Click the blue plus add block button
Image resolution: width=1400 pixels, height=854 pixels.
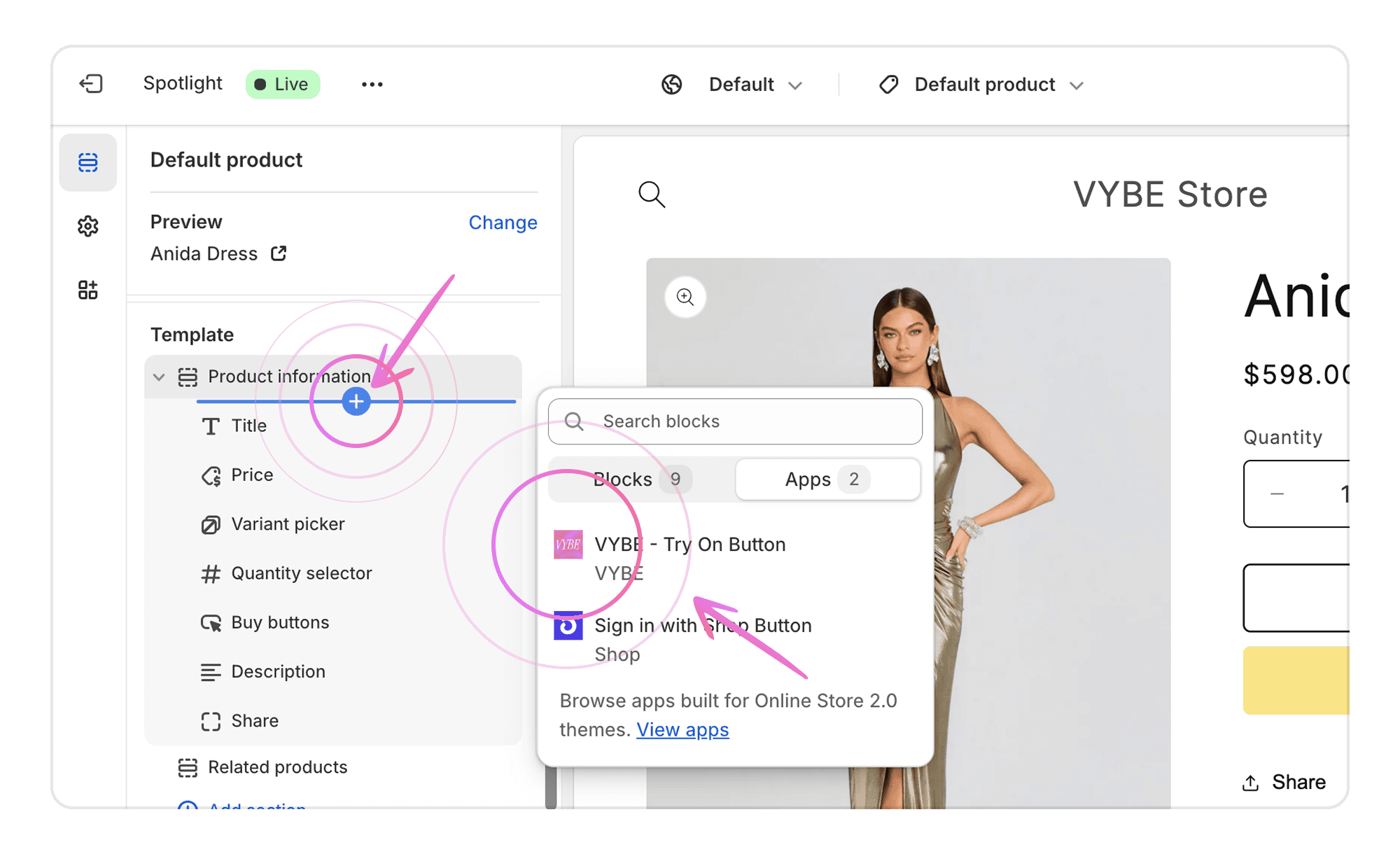[356, 402]
